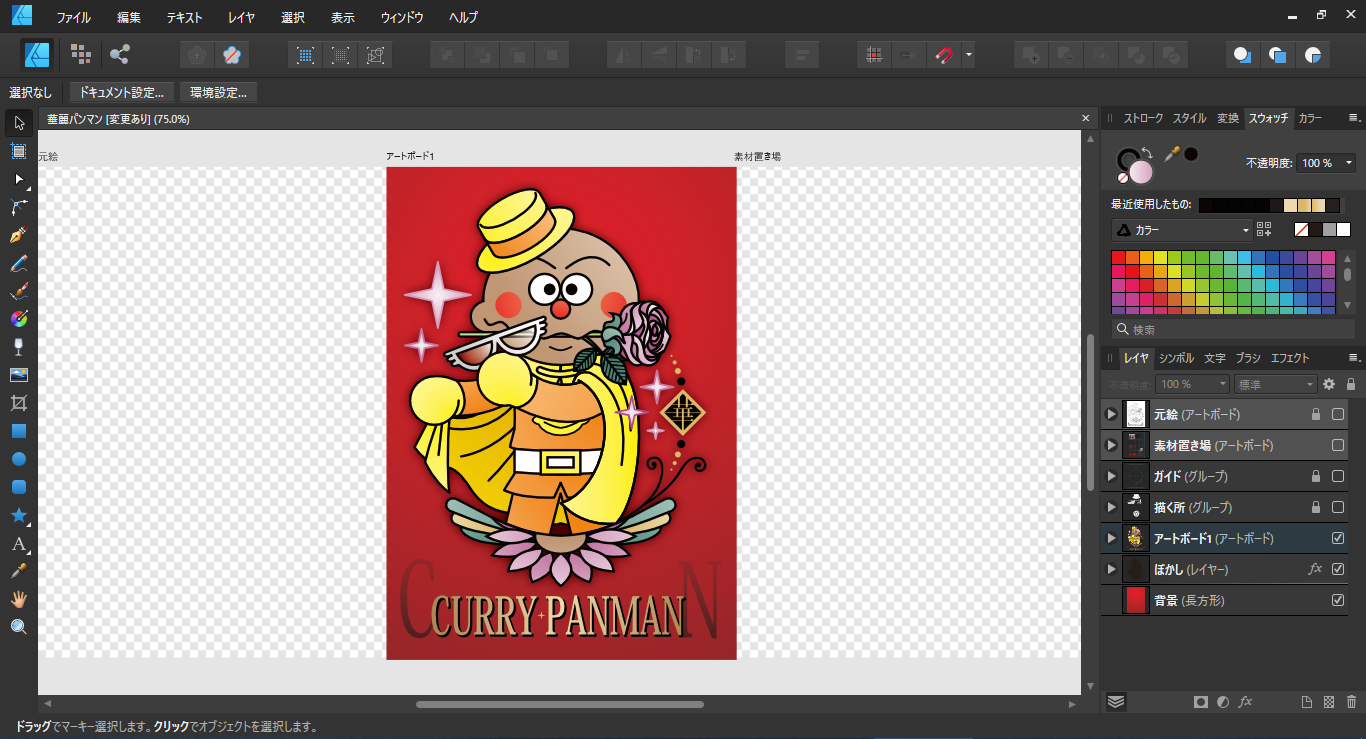Image resolution: width=1366 pixels, height=739 pixels.
Task: Open the レイヤ menu in menu bar
Action: (x=241, y=17)
